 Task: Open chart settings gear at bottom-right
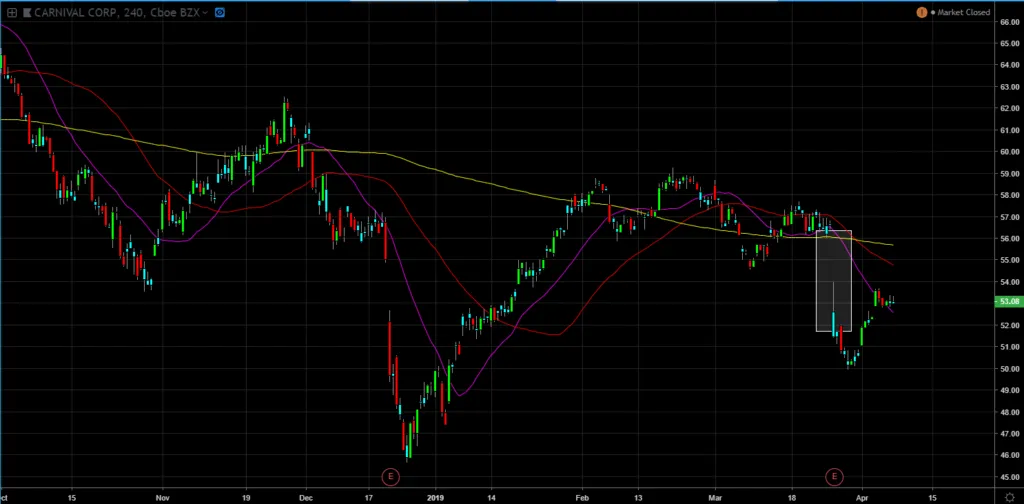[1010, 497]
